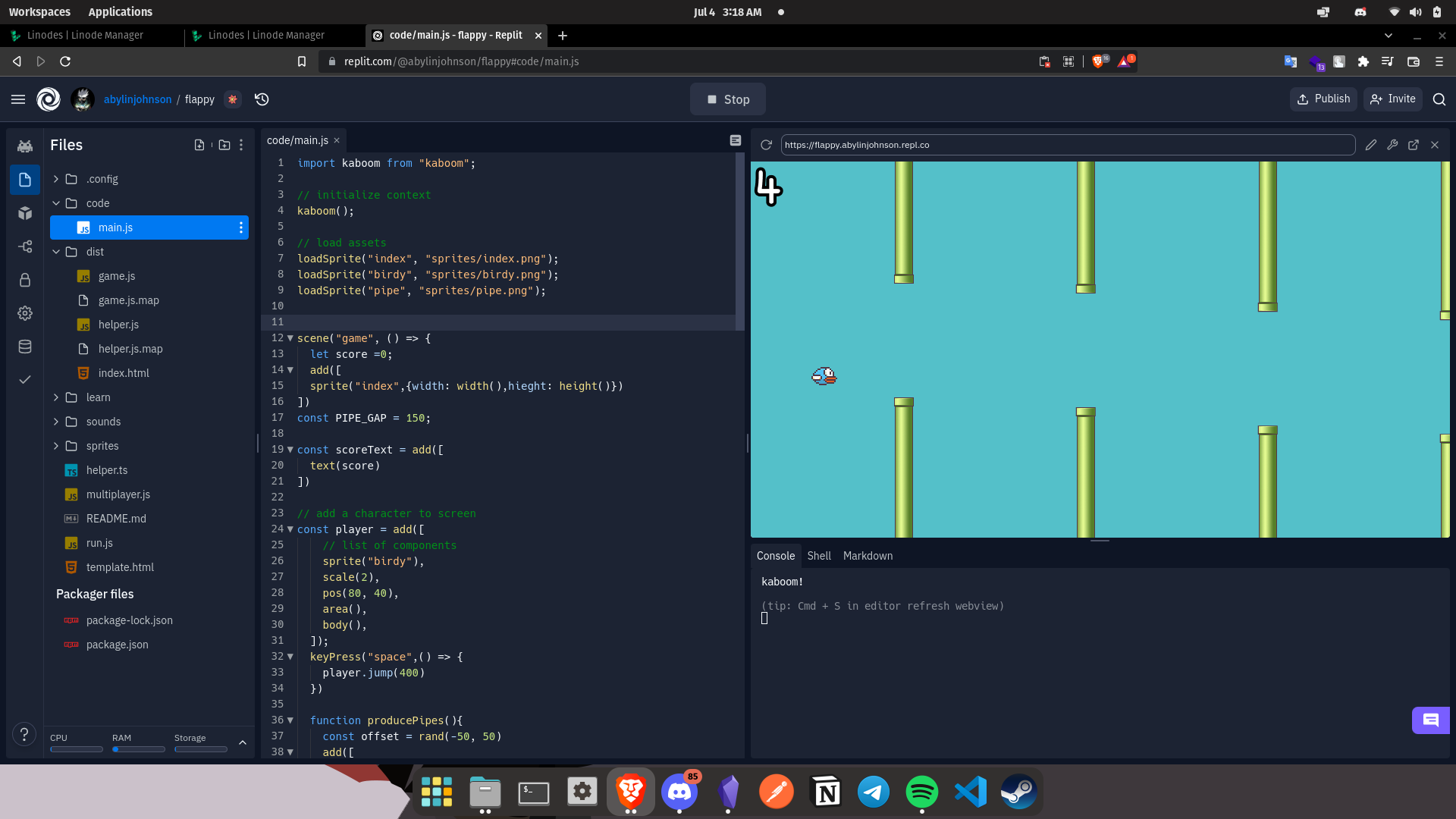Expand the .config folder
1456x819 pixels.
pos(56,179)
